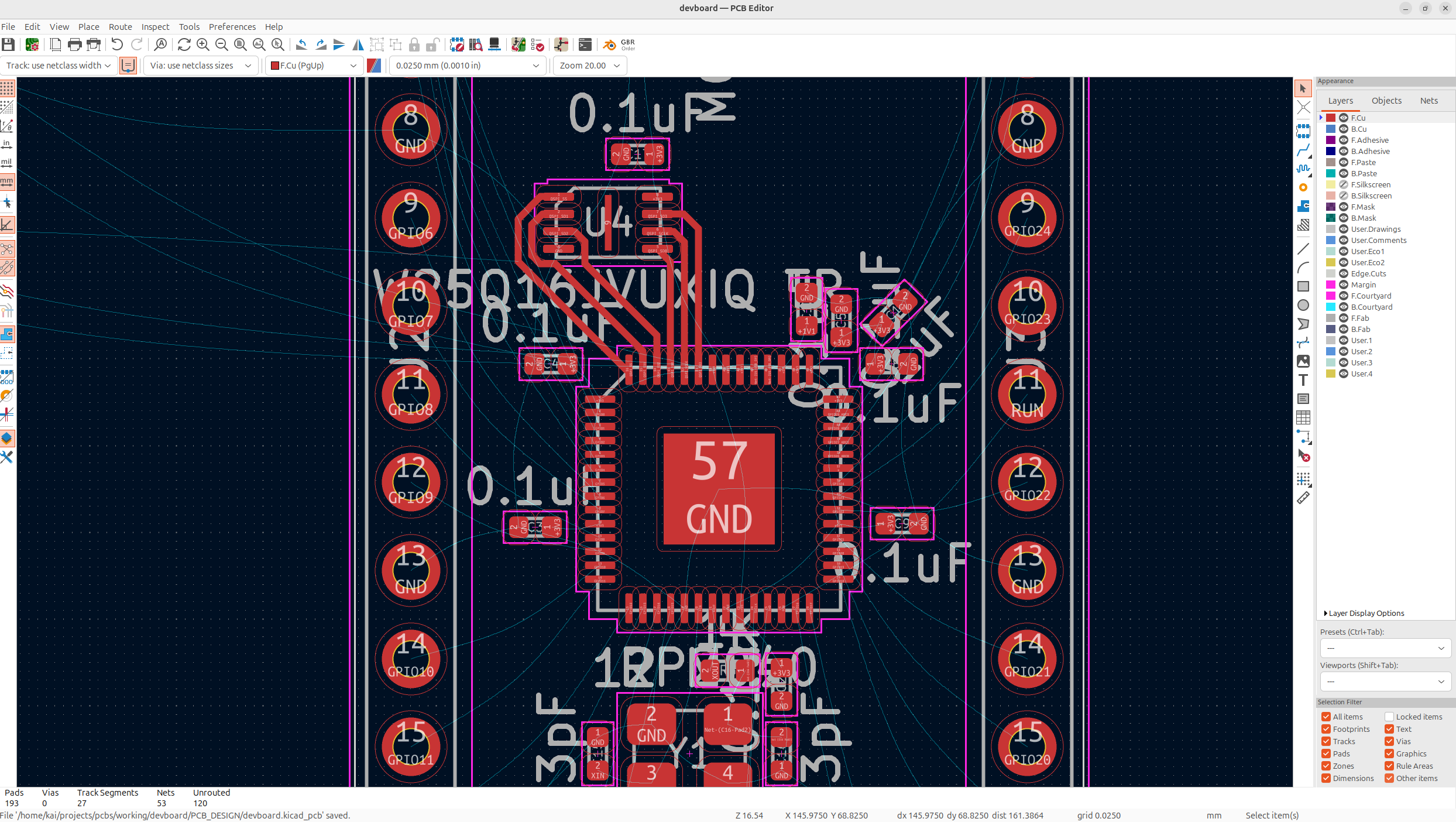The image size is (1456, 822).
Task: Select the Add Vias tool
Action: click(x=1303, y=188)
